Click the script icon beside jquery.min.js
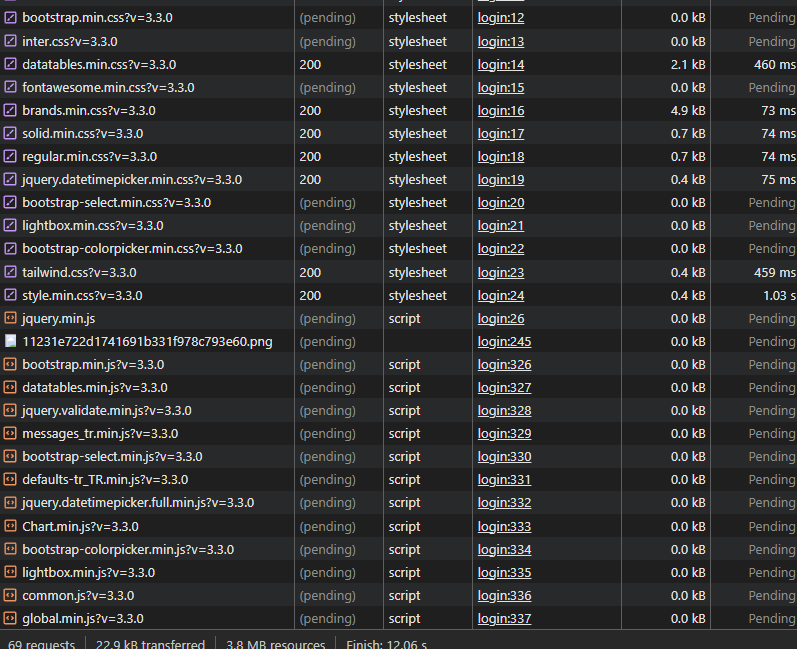 [10, 319]
